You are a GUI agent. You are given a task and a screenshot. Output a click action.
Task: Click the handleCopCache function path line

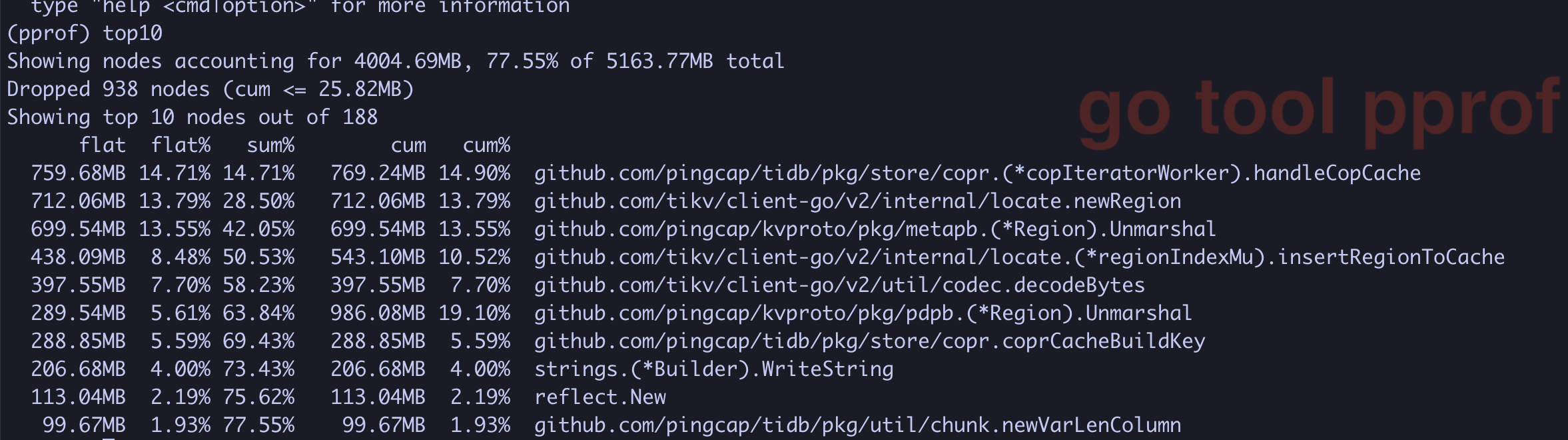[977, 173]
